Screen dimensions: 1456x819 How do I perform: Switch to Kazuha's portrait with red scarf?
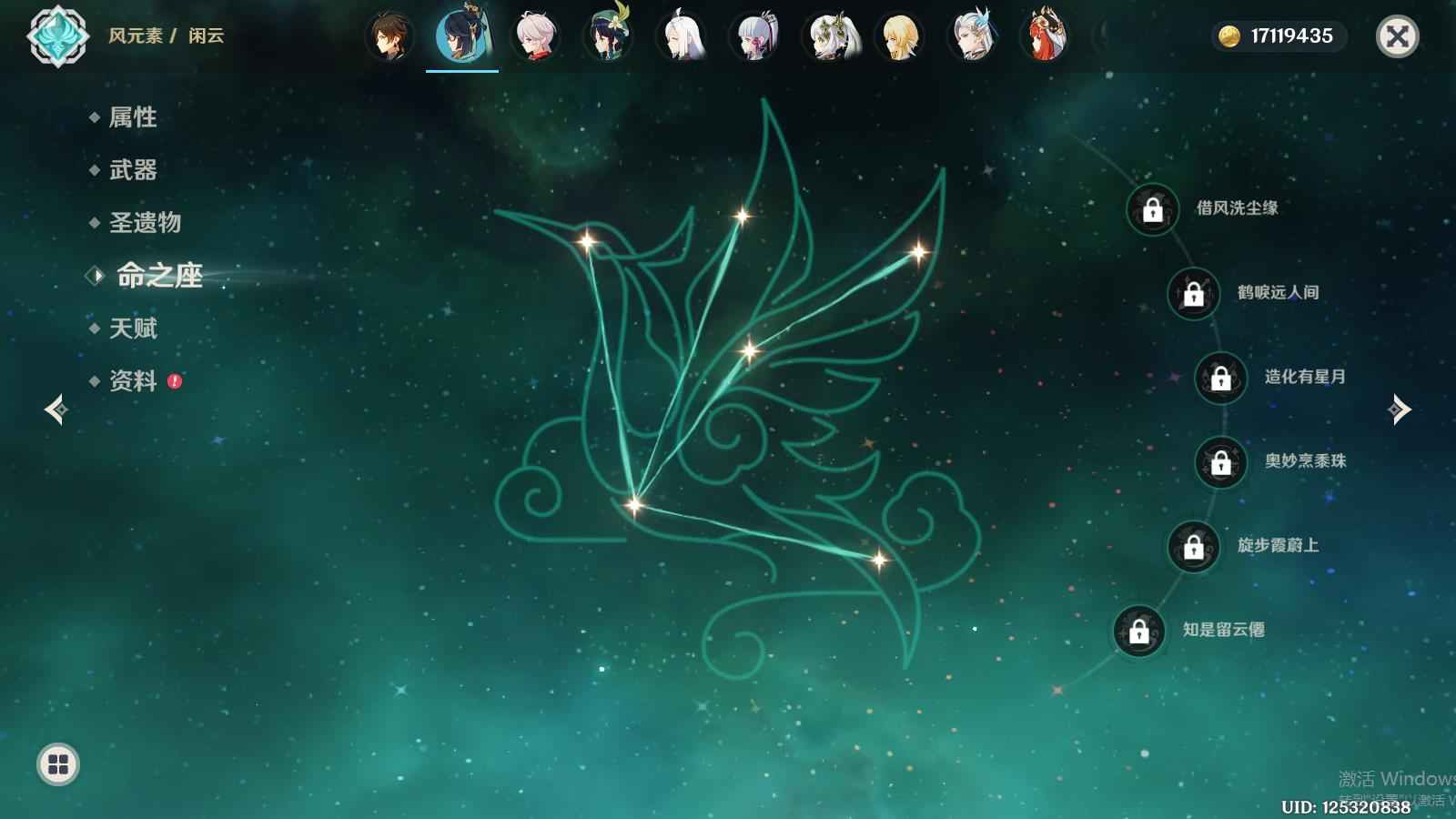(x=535, y=36)
